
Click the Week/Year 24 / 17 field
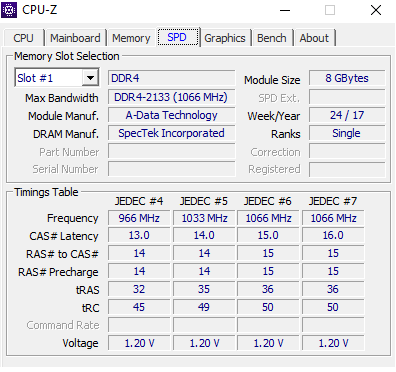[347, 115]
